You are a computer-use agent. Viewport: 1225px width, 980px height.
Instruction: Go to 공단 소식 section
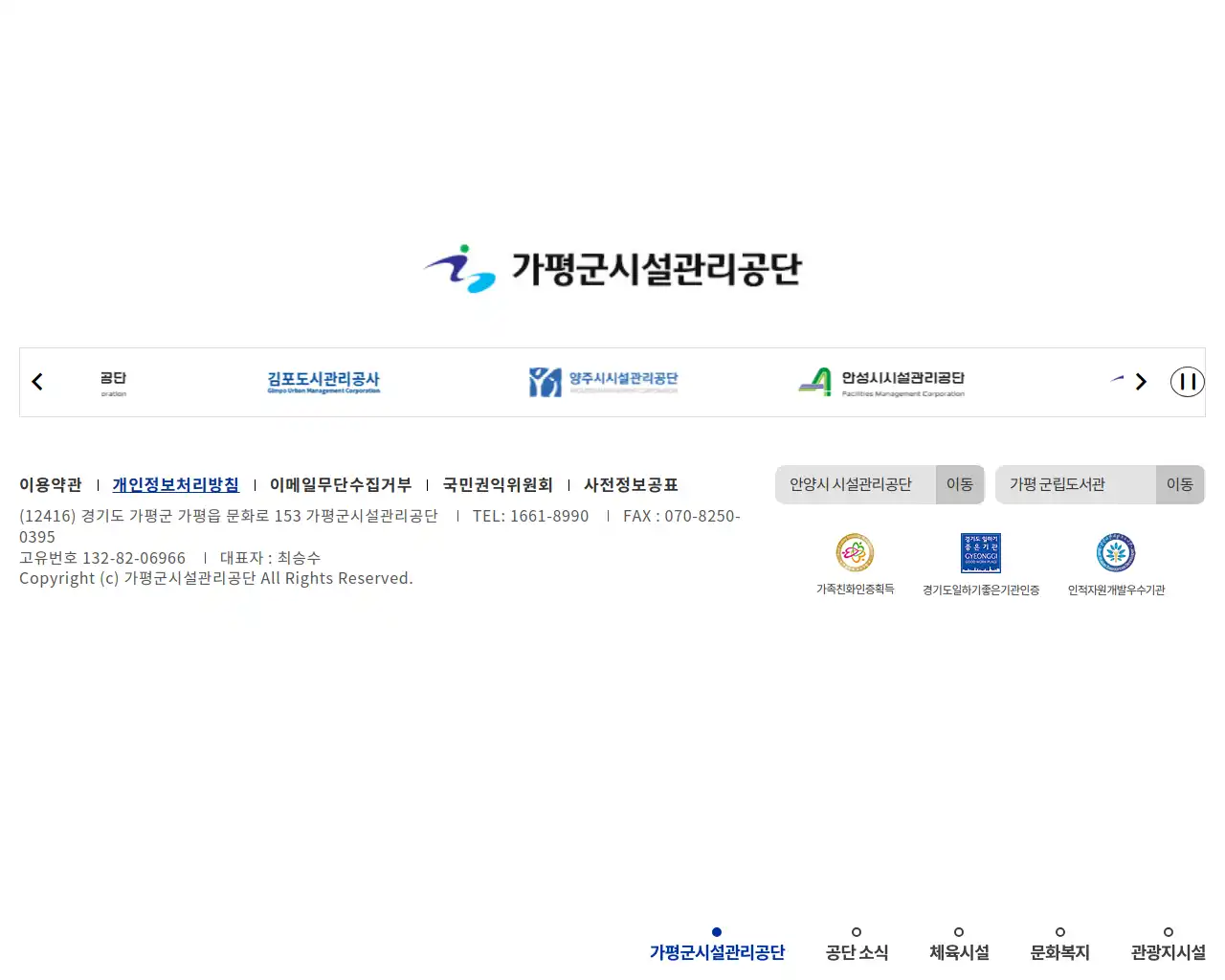(x=857, y=945)
